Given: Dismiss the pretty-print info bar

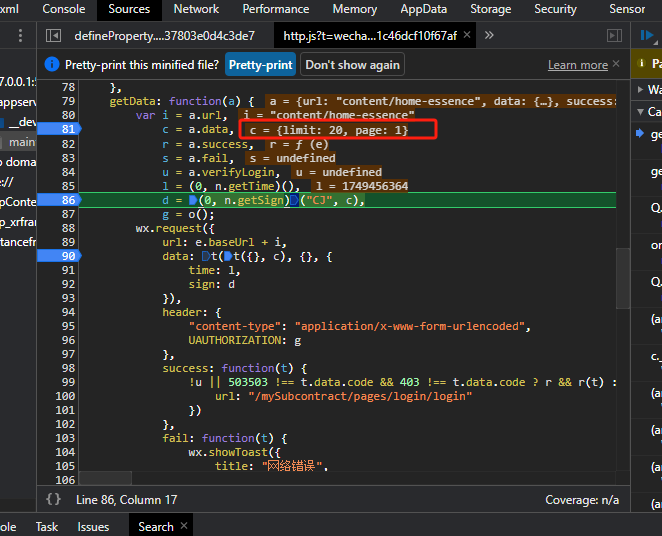Looking at the screenshot, I should (x=616, y=64).
